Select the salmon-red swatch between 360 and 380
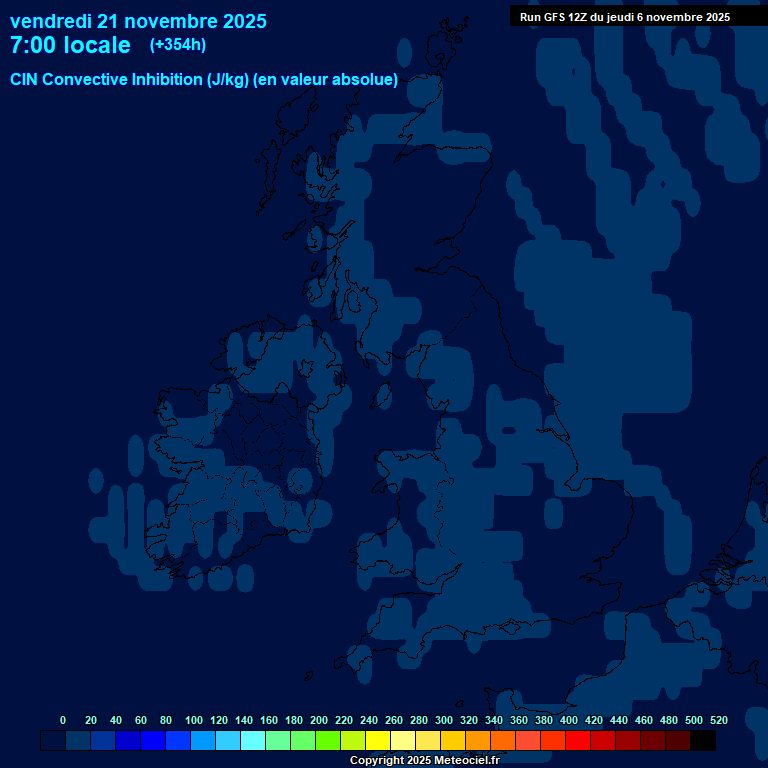Screen dimensions: 768x768 (528, 741)
